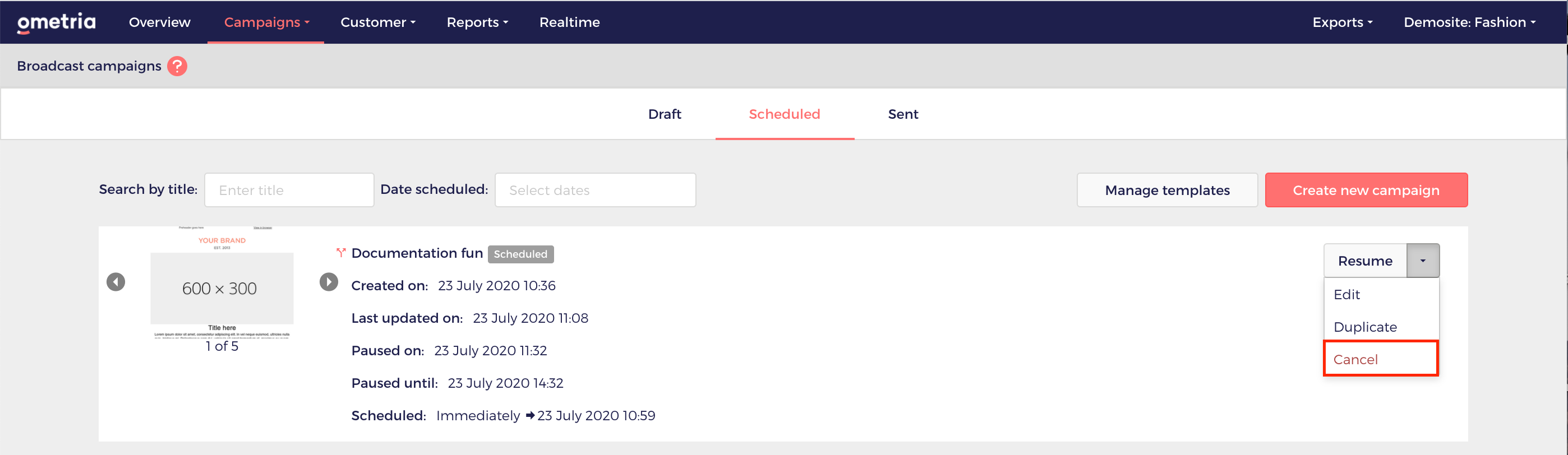This screenshot has width=1568, height=455.
Task: Switch to the Sent tab
Action: (903, 114)
